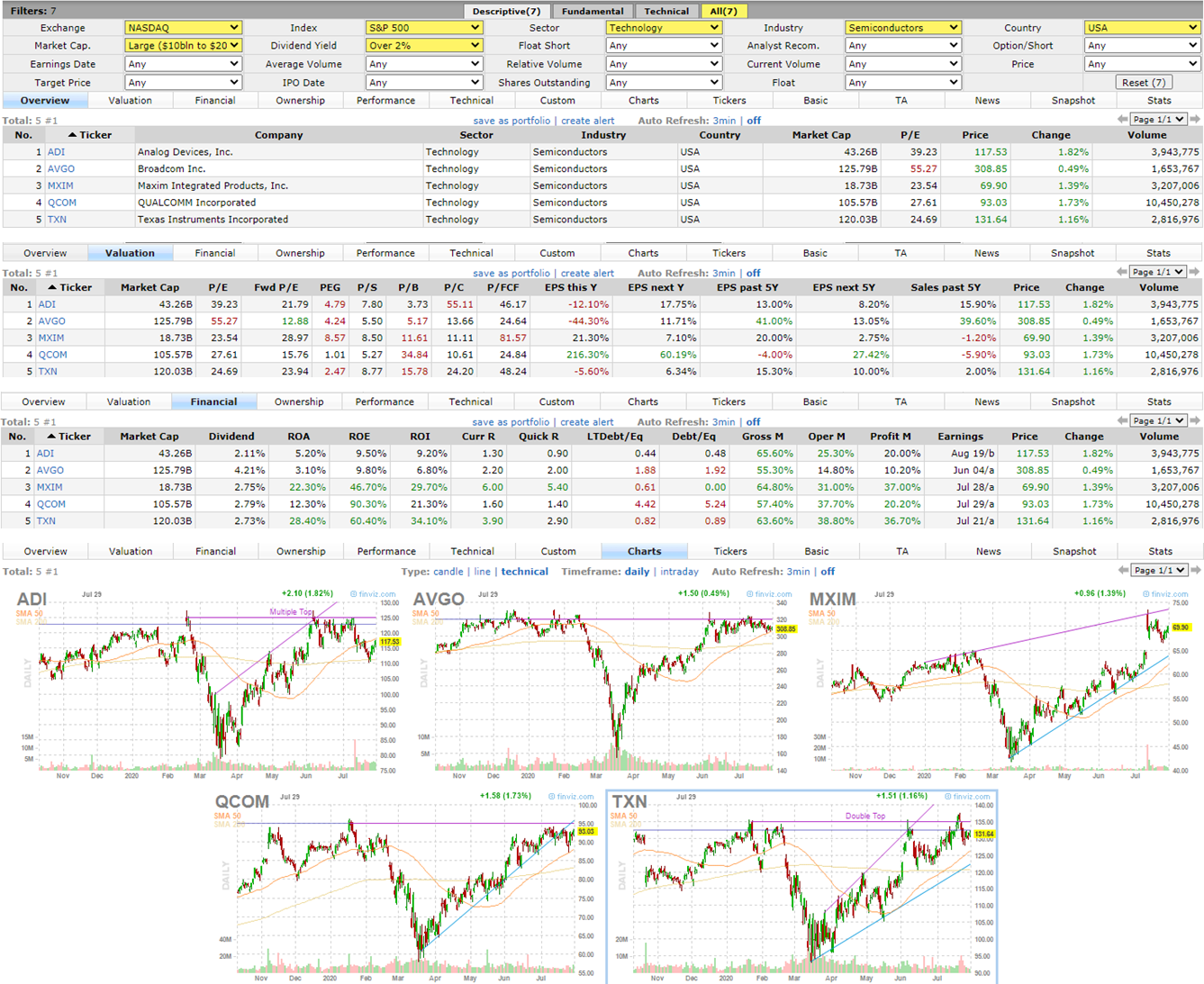
Task: Click the ADI ticker link in Overview table
Action: click(56, 152)
